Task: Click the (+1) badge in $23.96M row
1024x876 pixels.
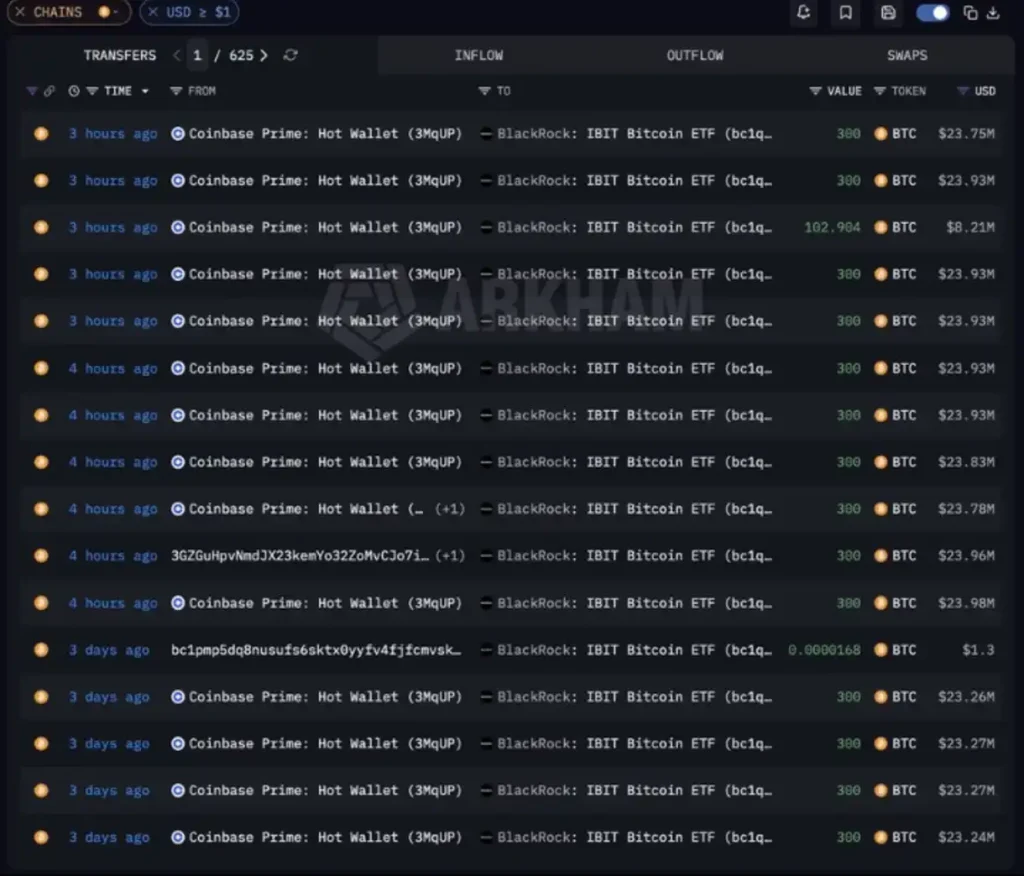Action: 450,556
